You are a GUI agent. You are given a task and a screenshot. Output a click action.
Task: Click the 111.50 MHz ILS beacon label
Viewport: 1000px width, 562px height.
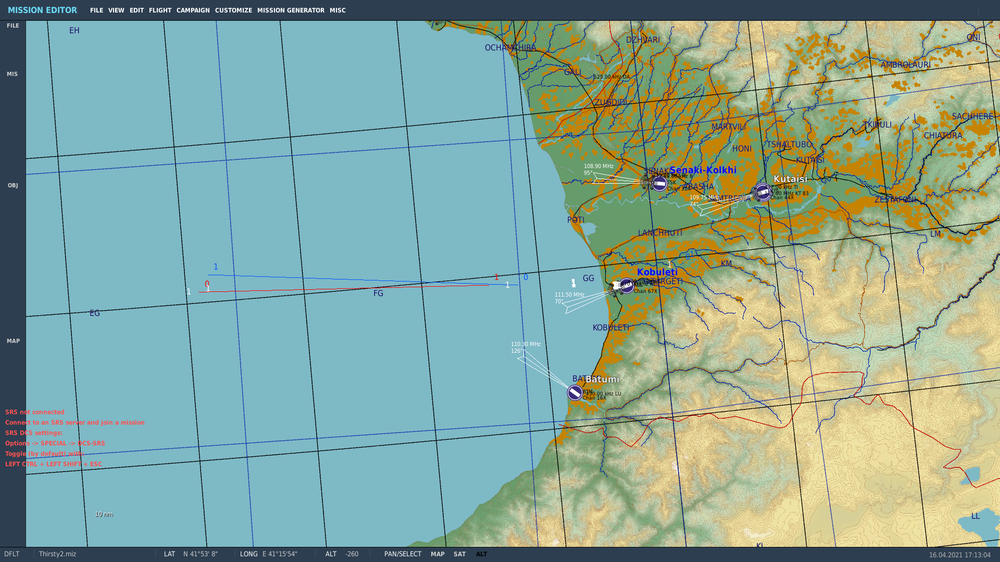[x=569, y=295]
